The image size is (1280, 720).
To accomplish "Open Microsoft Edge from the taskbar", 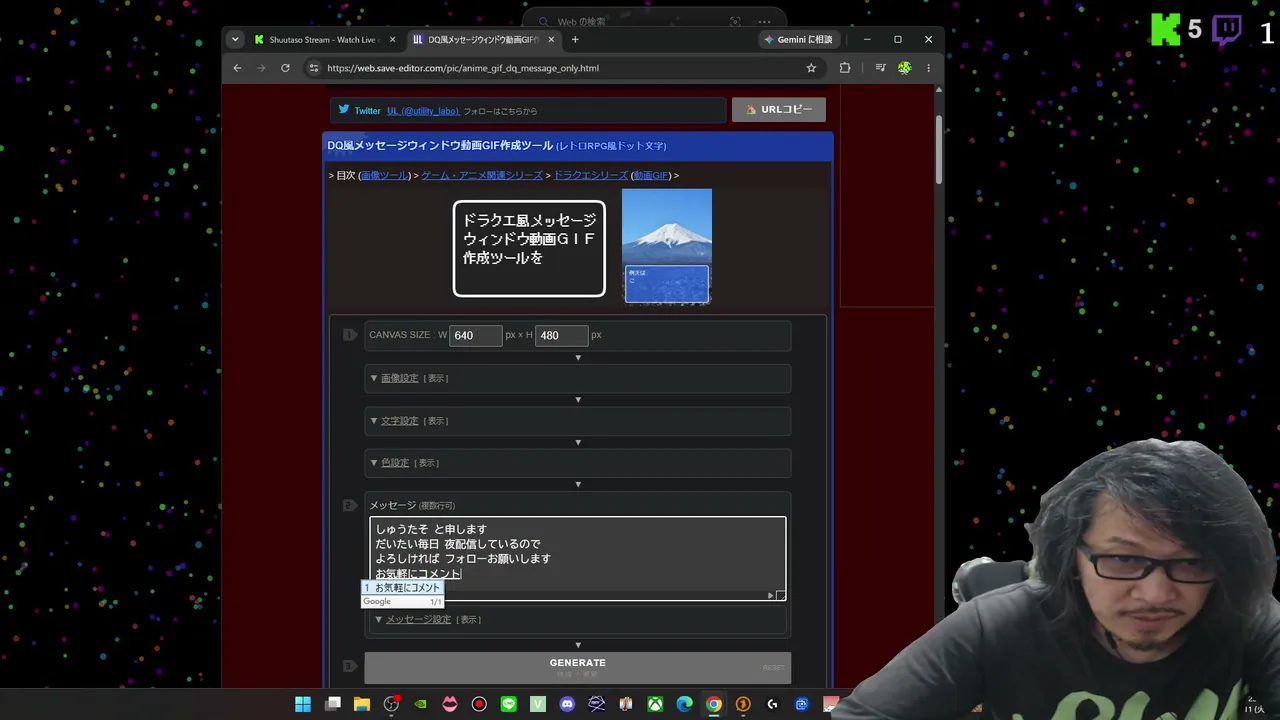I will (x=684, y=704).
